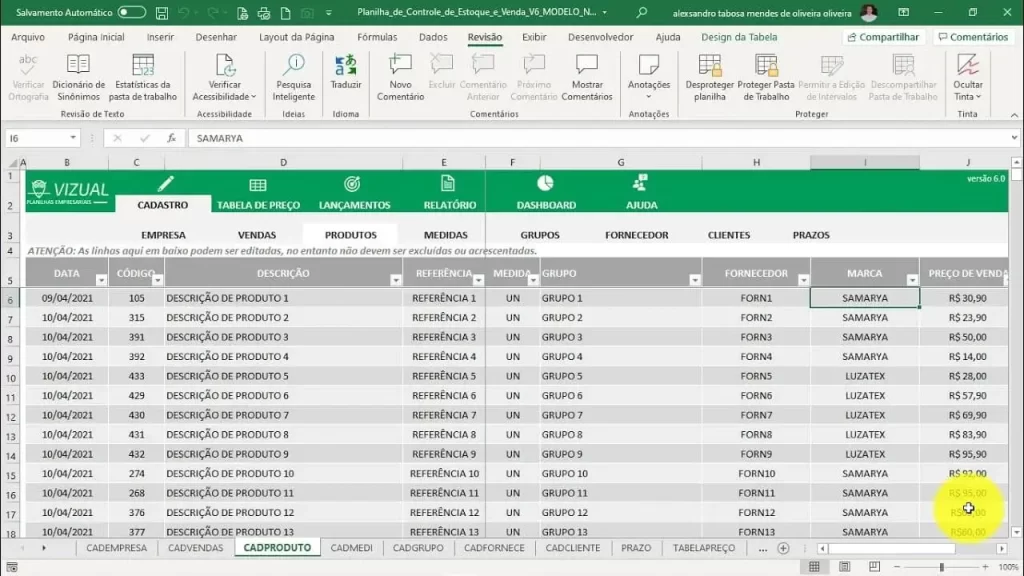Open the REFERÊNCIA column filter dropdown
Image resolution: width=1024 pixels, height=576 pixels.
coord(478,280)
